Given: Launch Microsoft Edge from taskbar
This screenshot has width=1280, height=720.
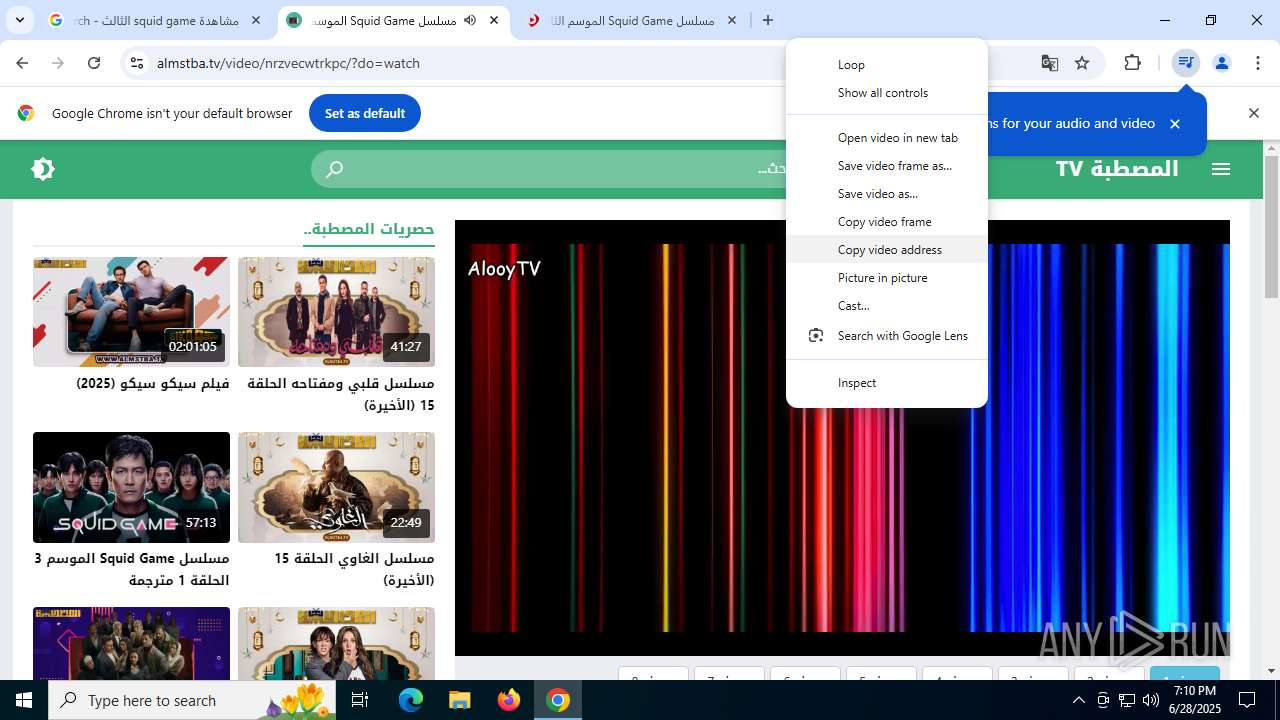Looking at the screenshot, I should pyautogui.click(x=411, y=700).
